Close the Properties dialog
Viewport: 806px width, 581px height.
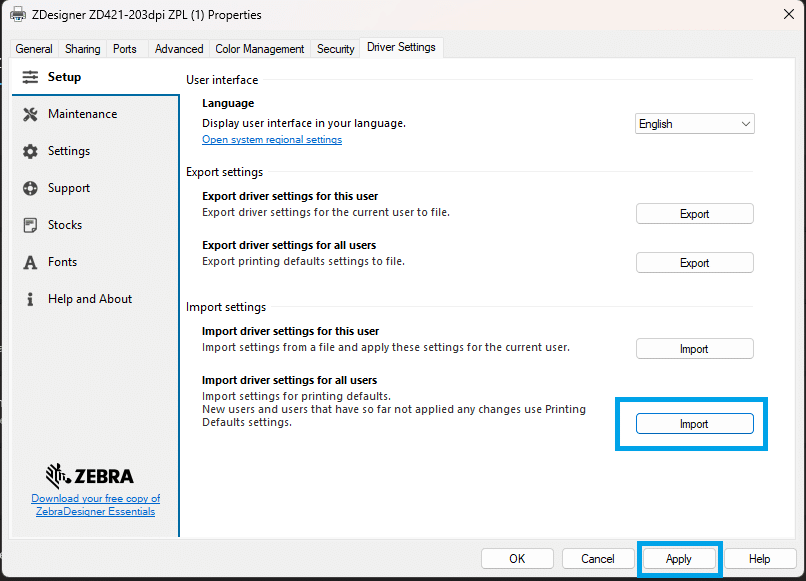[x=789, y=14]
